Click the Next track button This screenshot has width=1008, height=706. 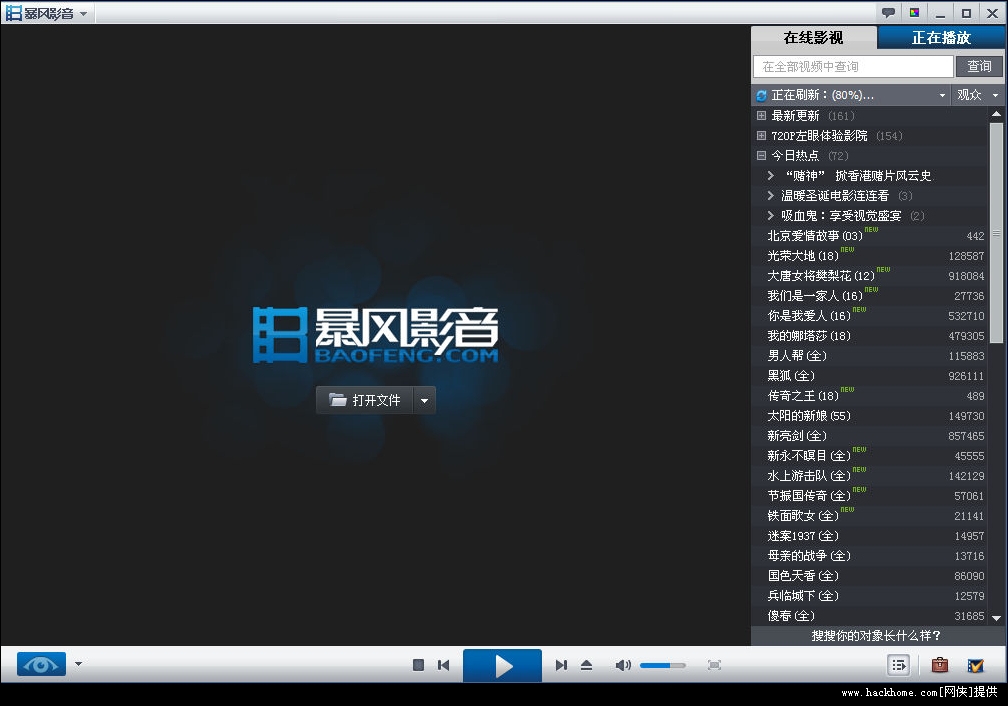[x=561, y=665]
